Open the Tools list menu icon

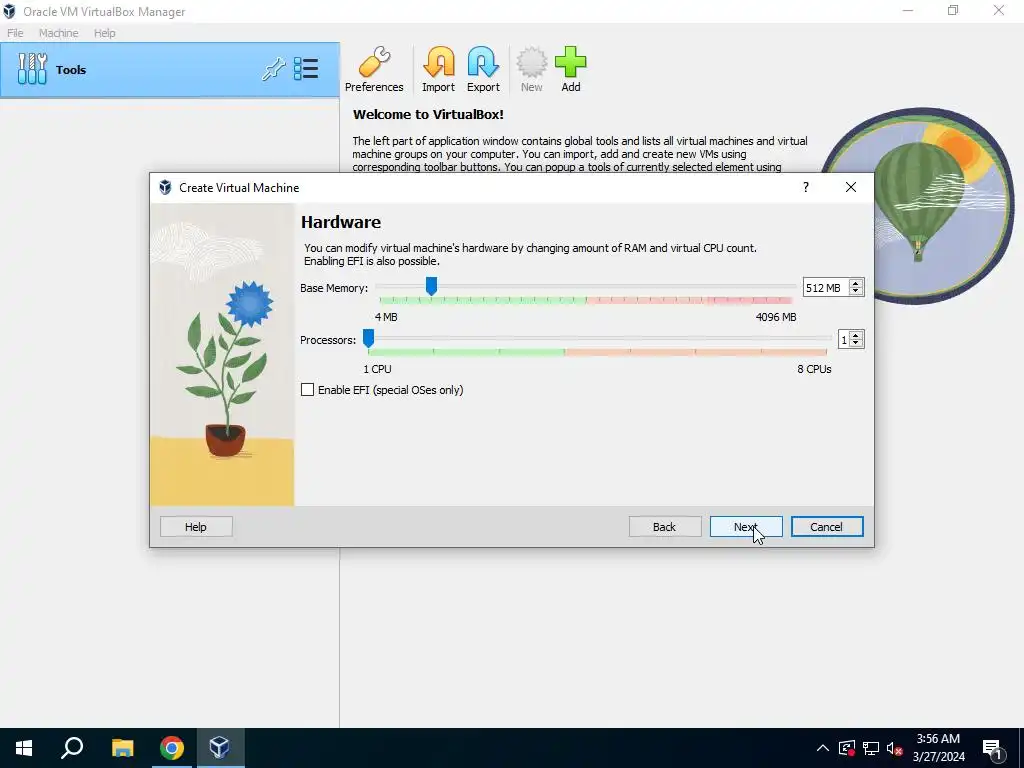pos(306,69)
